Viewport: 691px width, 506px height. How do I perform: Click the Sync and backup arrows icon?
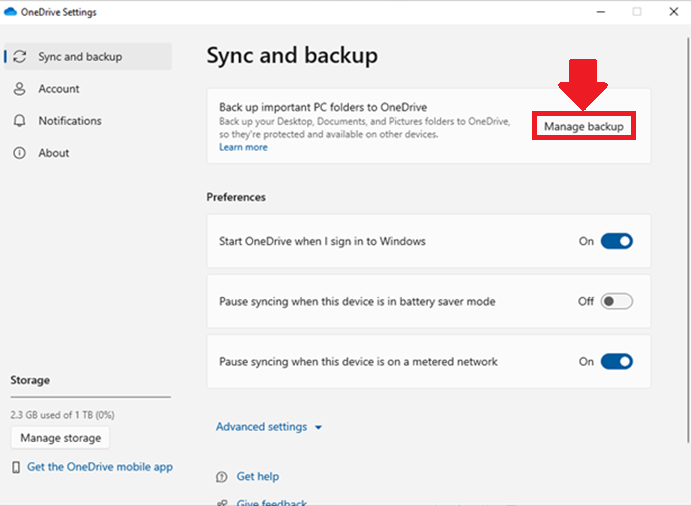click(20, 57)
